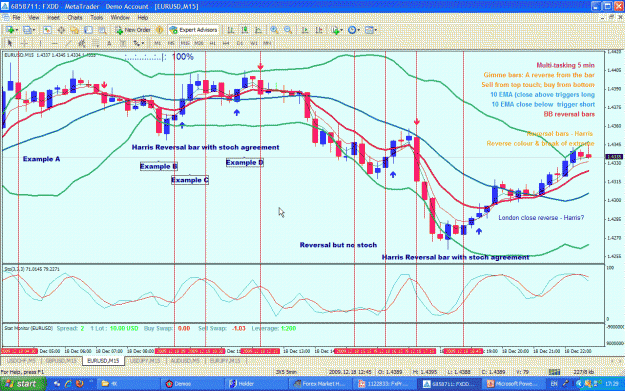Toggle Expert Advisors on or off
Screen dimensions: 625x391
click(194, 30)
